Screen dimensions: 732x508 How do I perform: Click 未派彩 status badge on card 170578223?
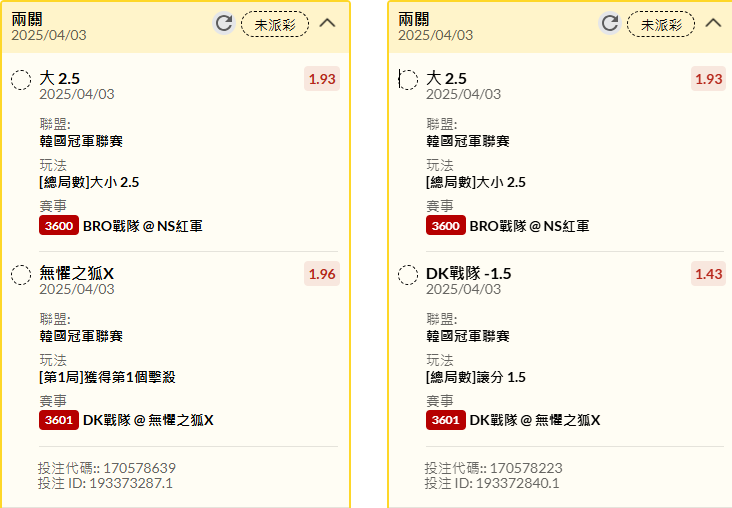tap(661, 24)
